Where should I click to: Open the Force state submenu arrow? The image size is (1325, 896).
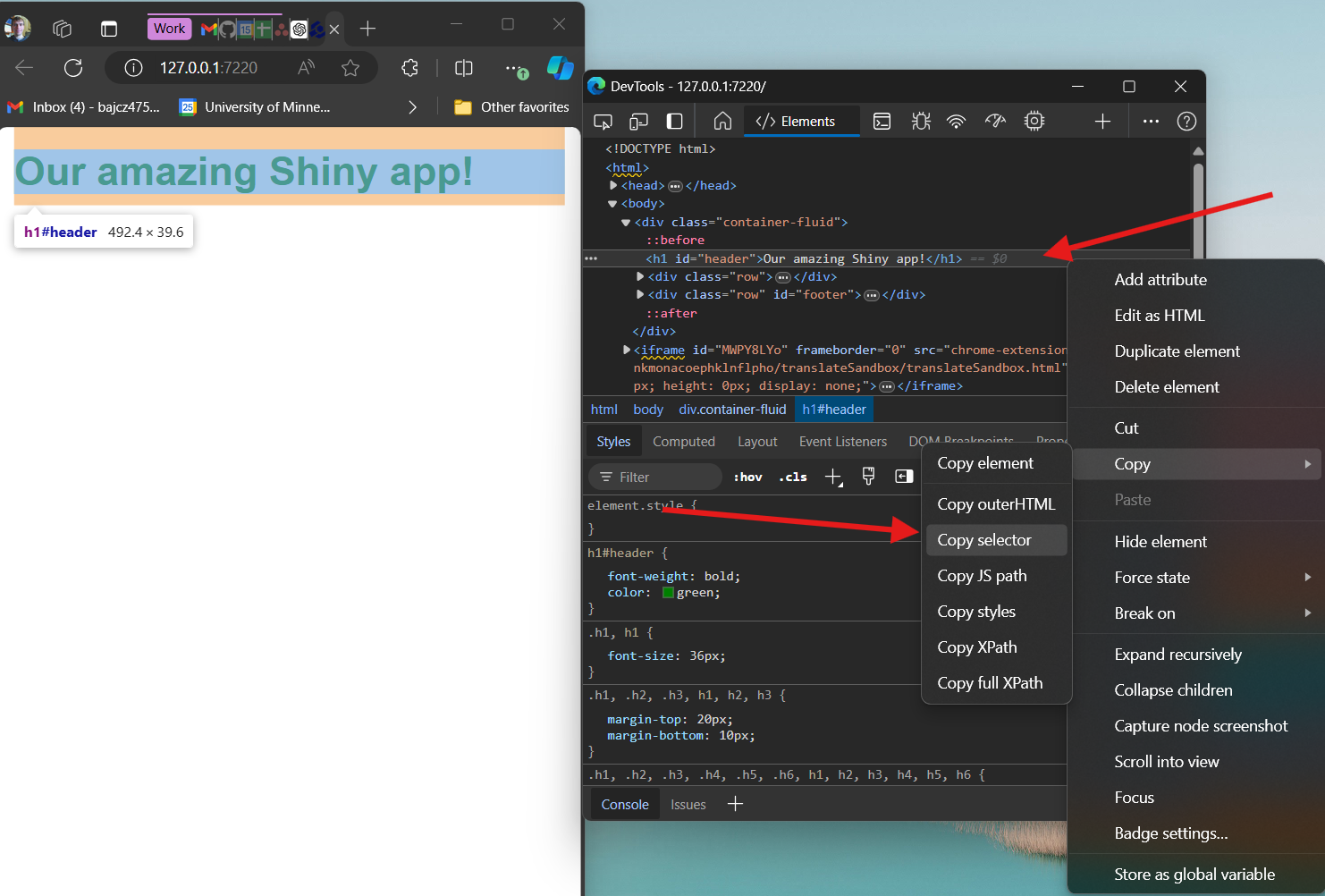click(x=1308, y=577)
